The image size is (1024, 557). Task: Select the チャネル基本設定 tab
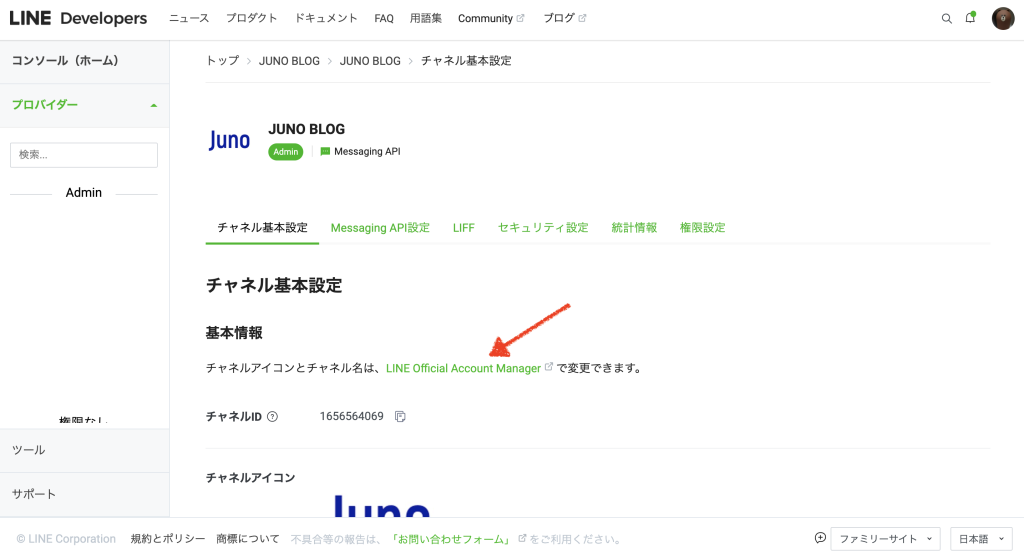262,228
